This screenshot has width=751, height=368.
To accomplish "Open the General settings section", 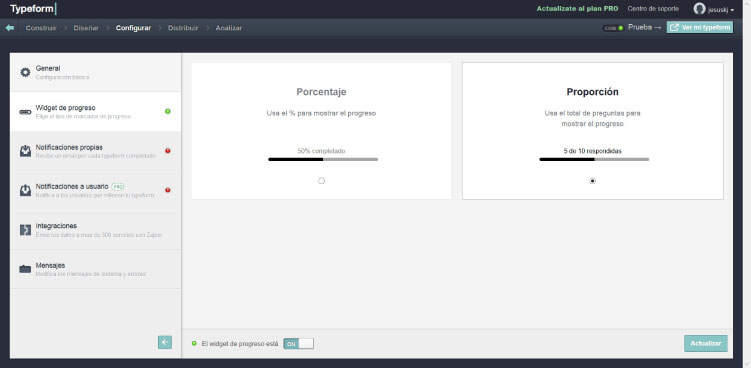I will 95,72.
